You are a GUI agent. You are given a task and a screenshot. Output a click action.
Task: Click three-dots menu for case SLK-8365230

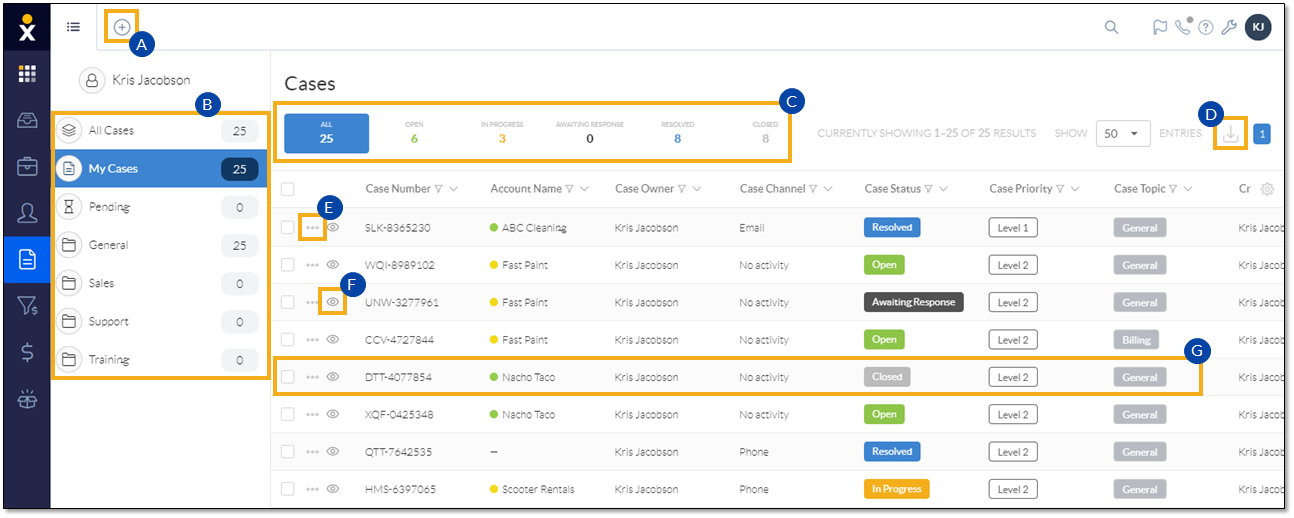[312, 228]
